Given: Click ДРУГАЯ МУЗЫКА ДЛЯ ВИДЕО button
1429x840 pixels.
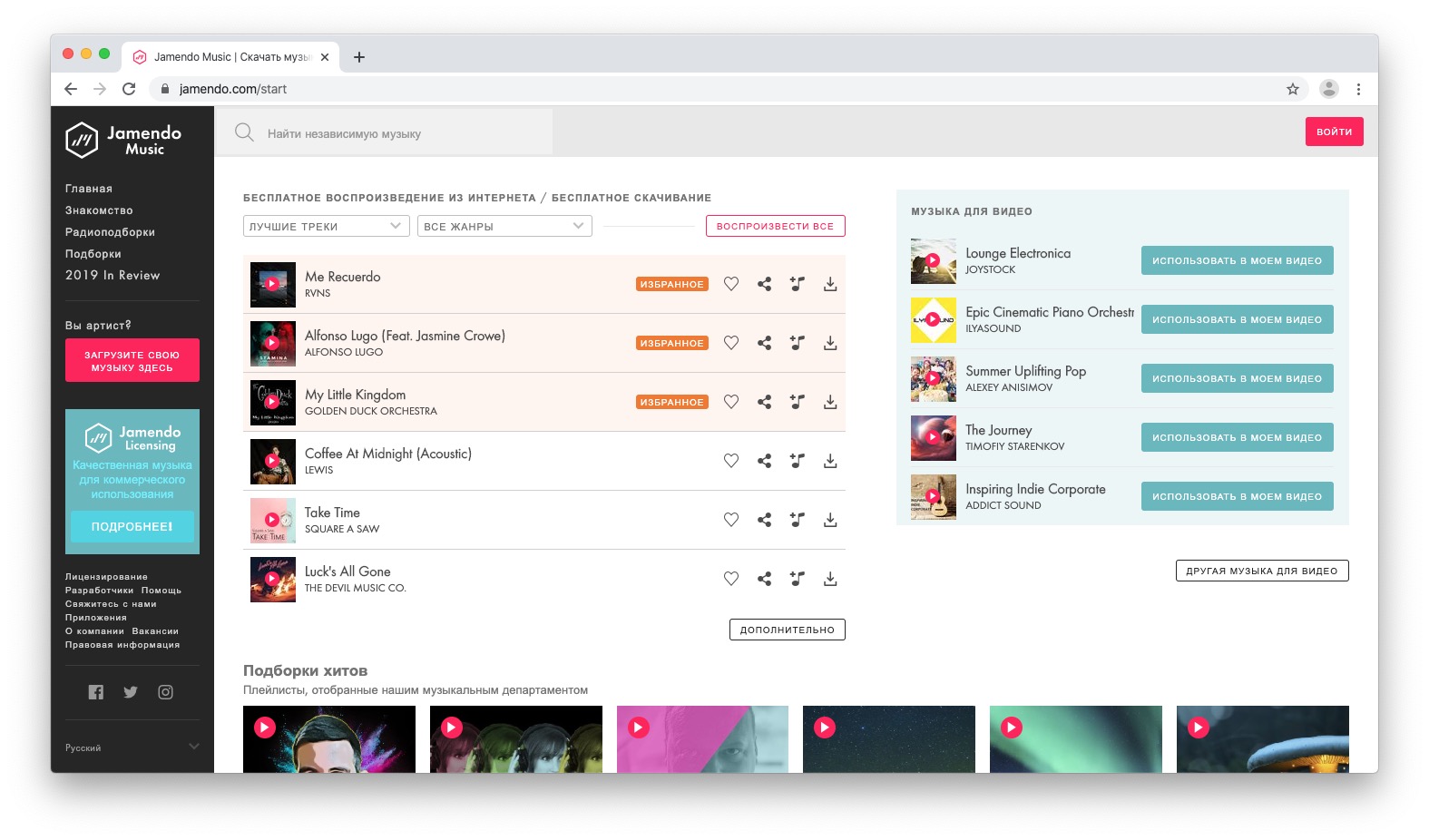Looking at the screenshot, I should [x=1262, y=571].
